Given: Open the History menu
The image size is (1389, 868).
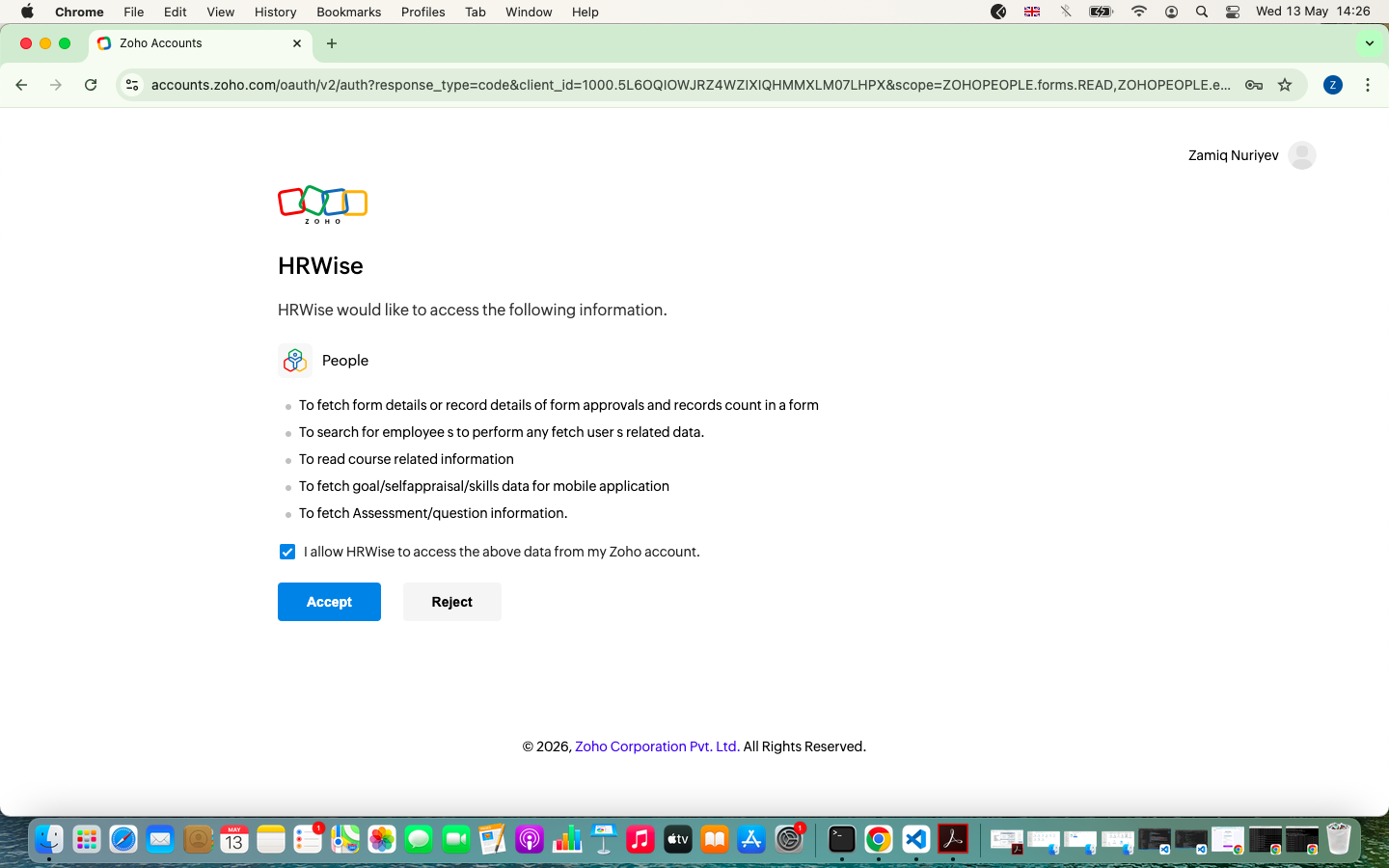Looking at the screenshot, I should pos(276,12).
